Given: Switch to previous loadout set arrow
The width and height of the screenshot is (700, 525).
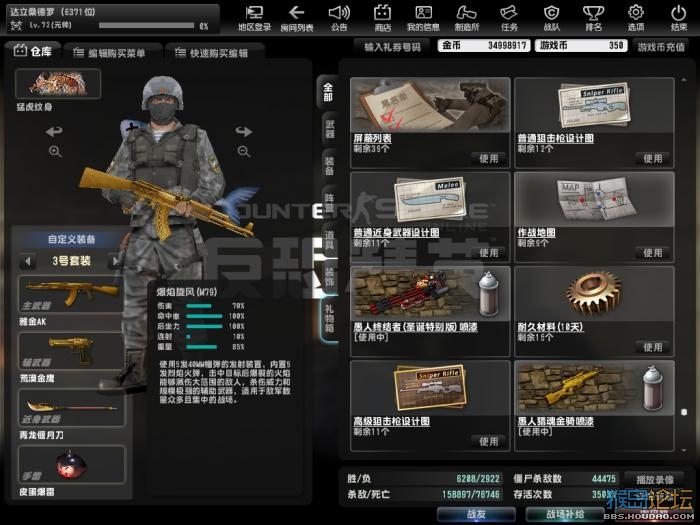Looking at the screenshot, I should [x=28, y=261].
